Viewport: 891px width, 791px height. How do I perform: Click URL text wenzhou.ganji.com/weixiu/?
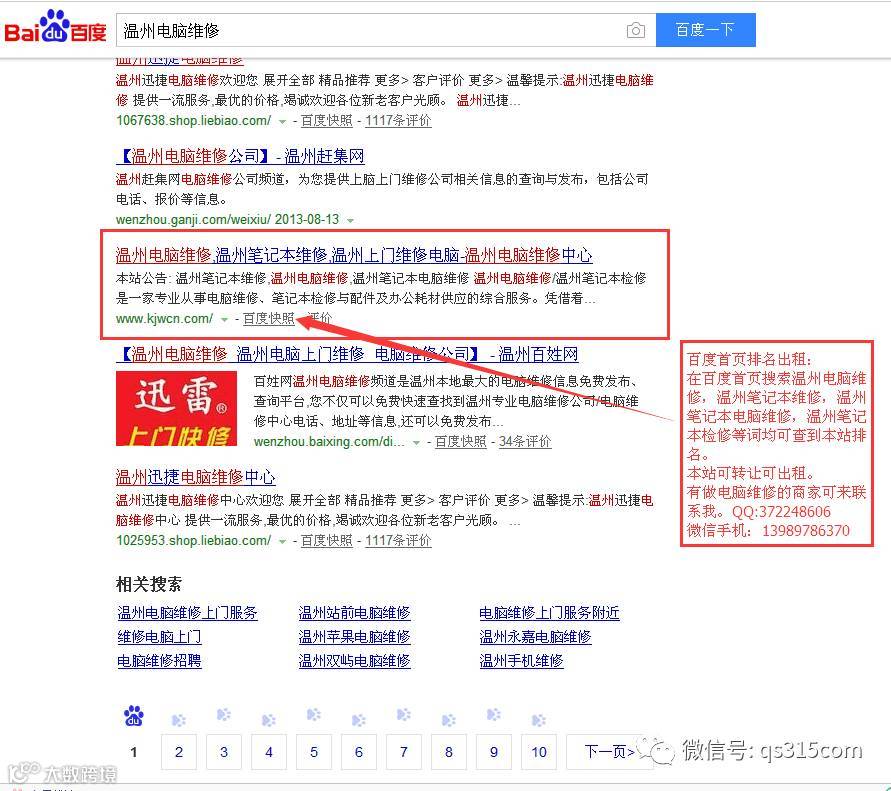coord(193,219)
